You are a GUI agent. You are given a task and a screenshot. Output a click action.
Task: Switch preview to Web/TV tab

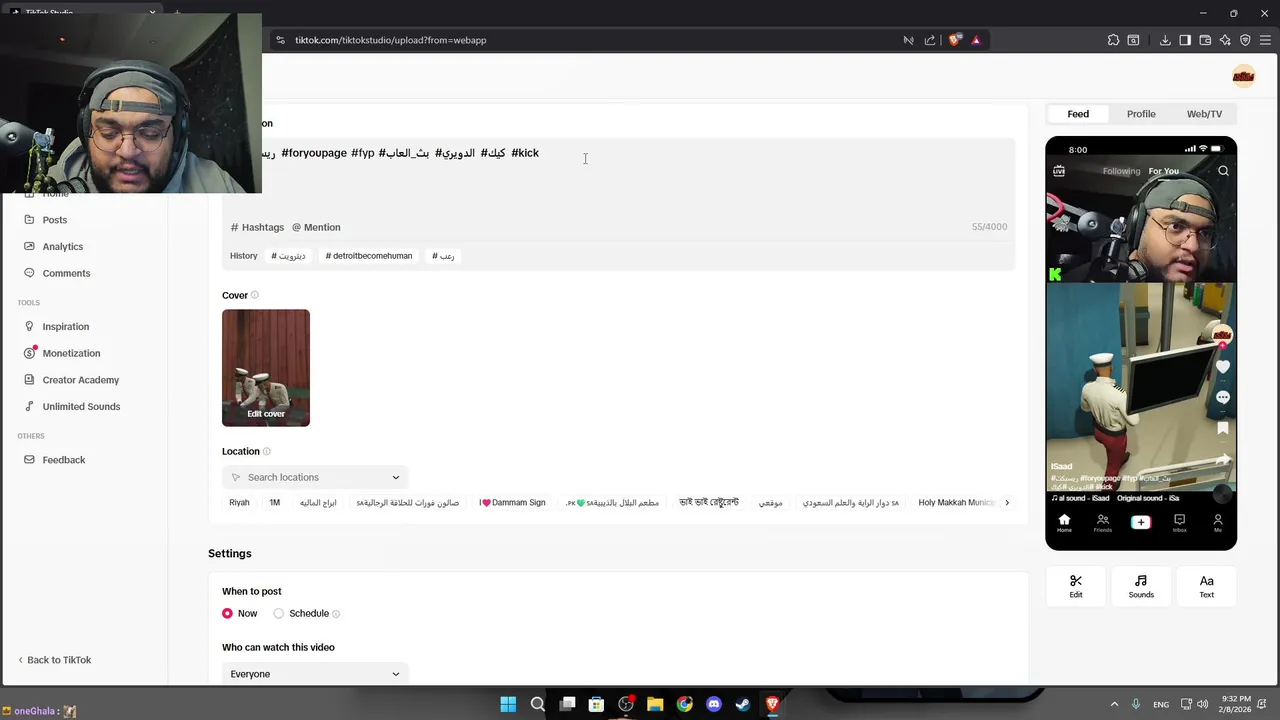[1204, 114]
